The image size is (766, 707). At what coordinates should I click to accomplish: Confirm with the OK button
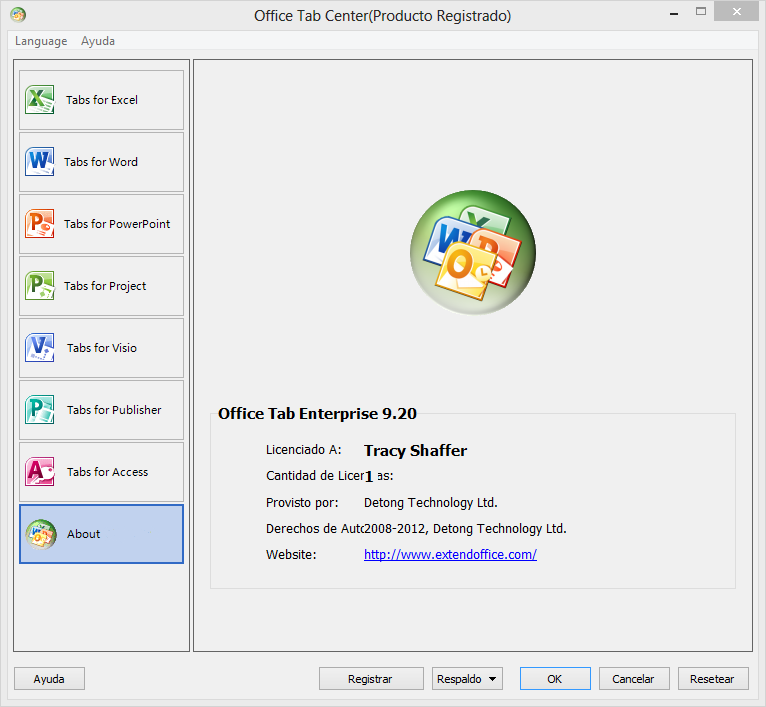coord(555,679)
